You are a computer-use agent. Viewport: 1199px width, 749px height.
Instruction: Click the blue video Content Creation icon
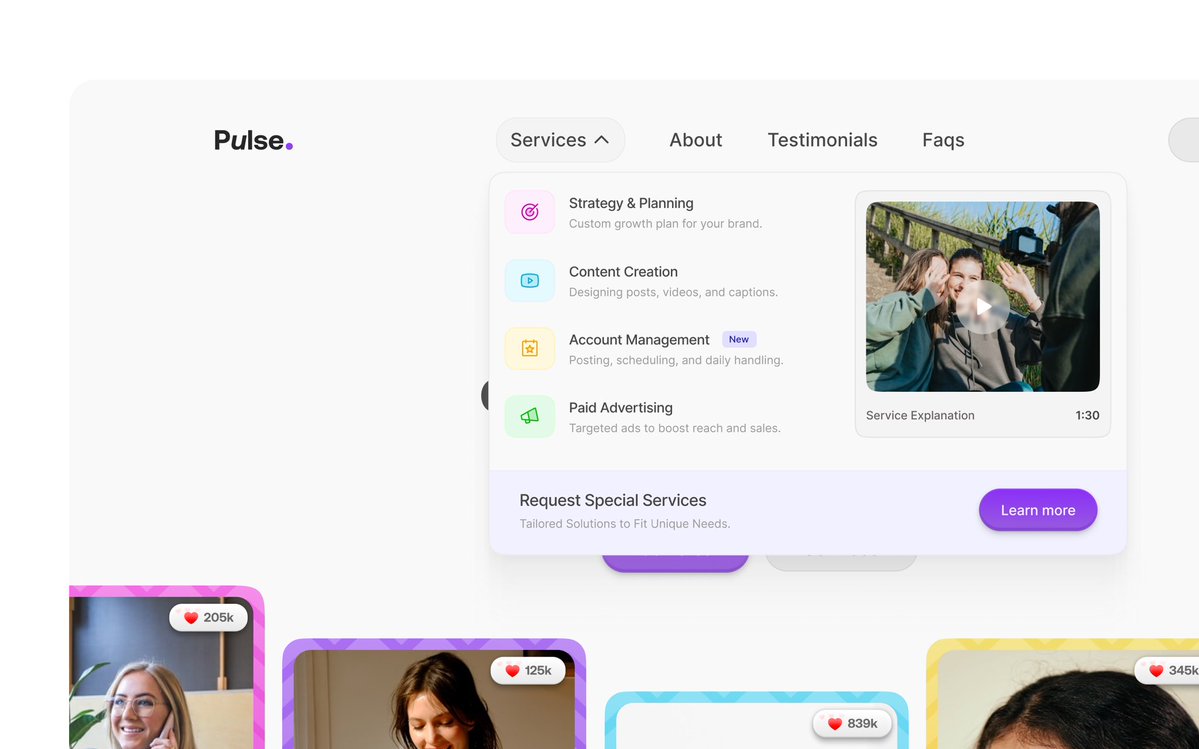tap(529, 280)
